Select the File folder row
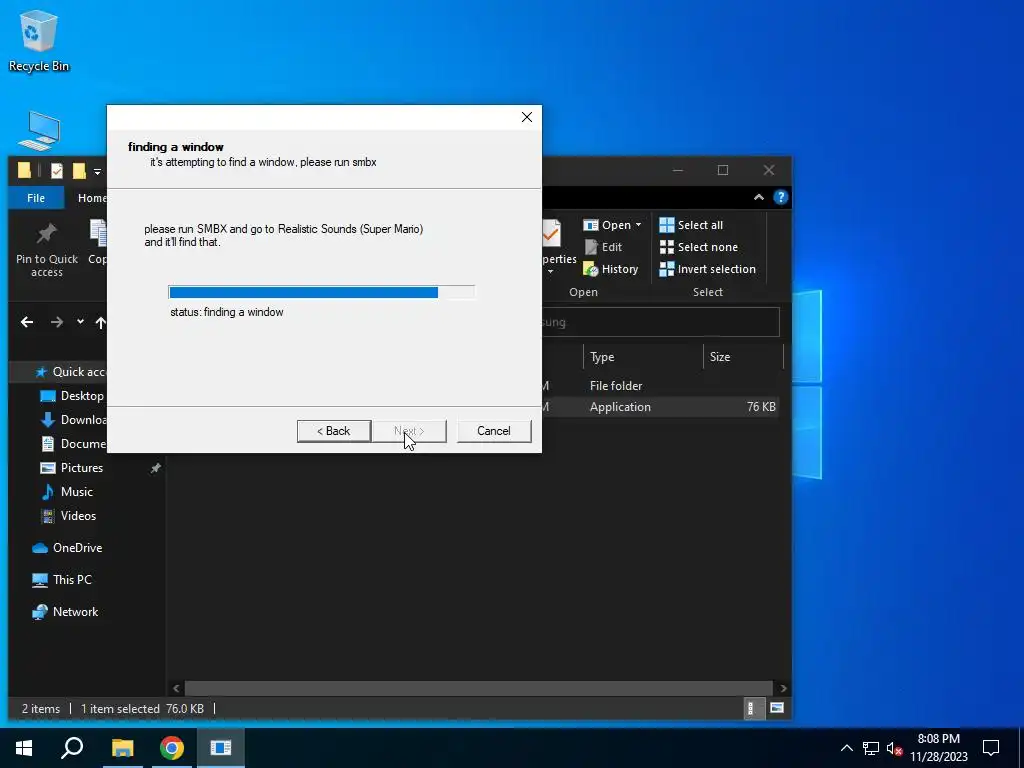This screenshot has width=1024, height=768. [x=660, y=386]
